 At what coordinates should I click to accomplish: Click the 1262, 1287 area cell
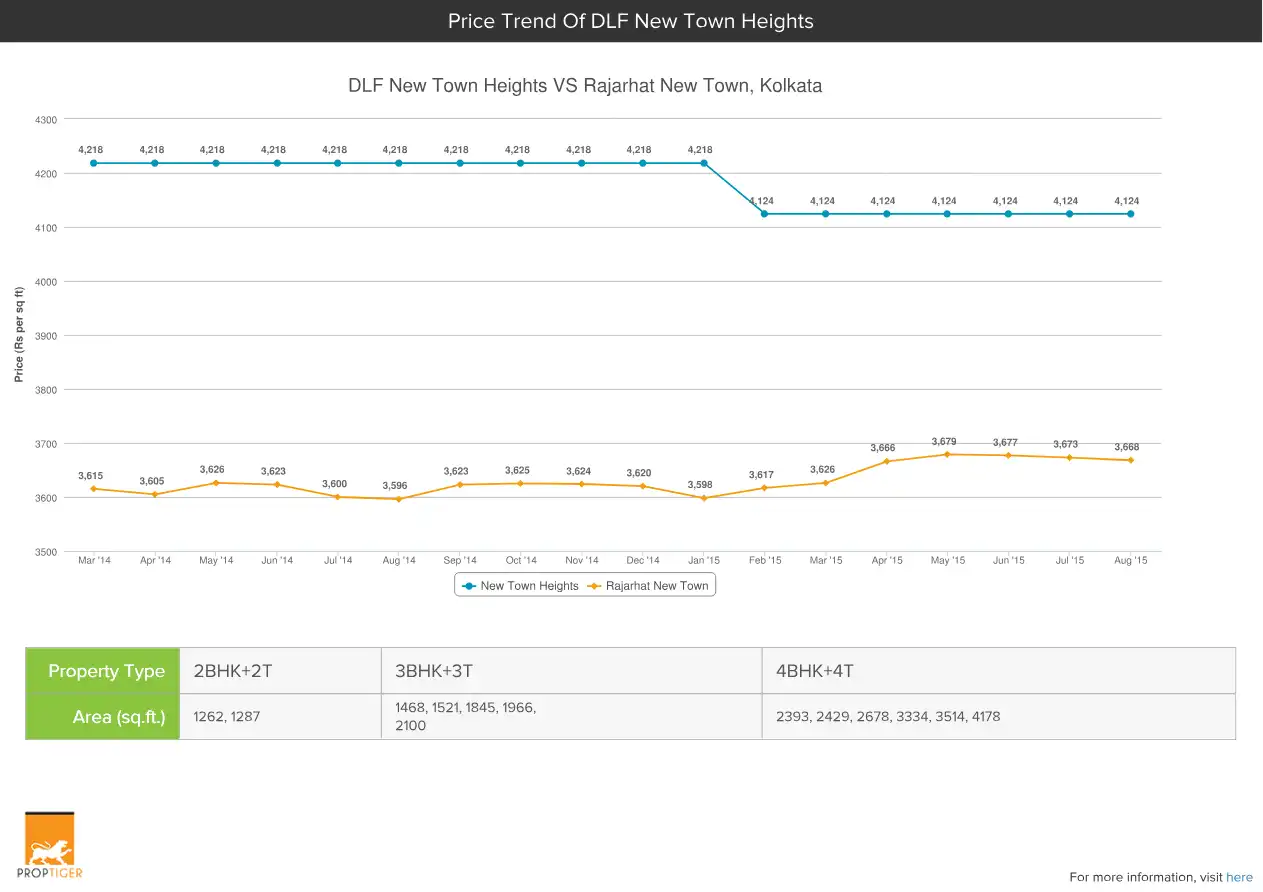pyautogui.click(x=280, y=717)
